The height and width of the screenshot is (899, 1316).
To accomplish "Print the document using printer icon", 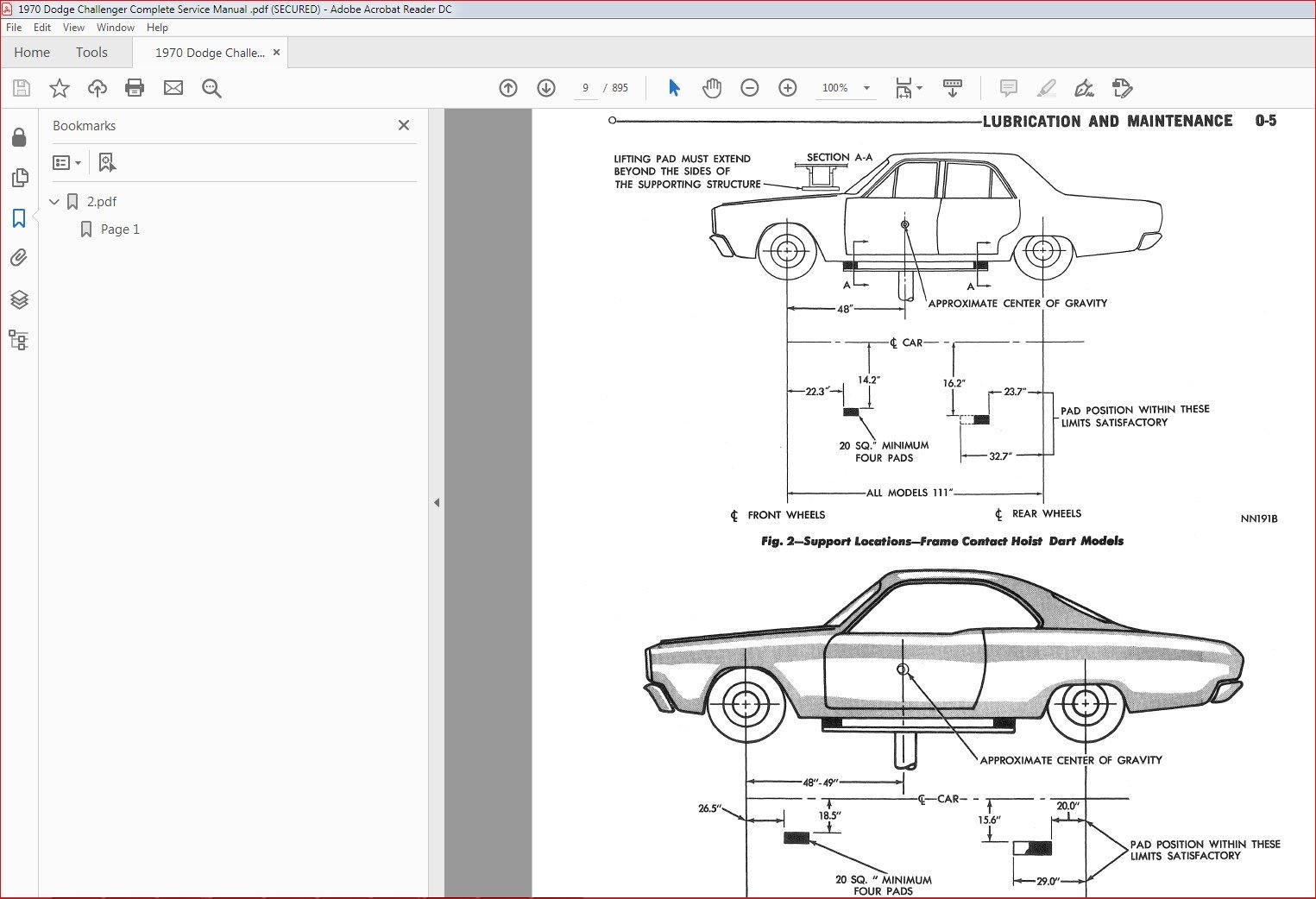I will tap(135, 88).
